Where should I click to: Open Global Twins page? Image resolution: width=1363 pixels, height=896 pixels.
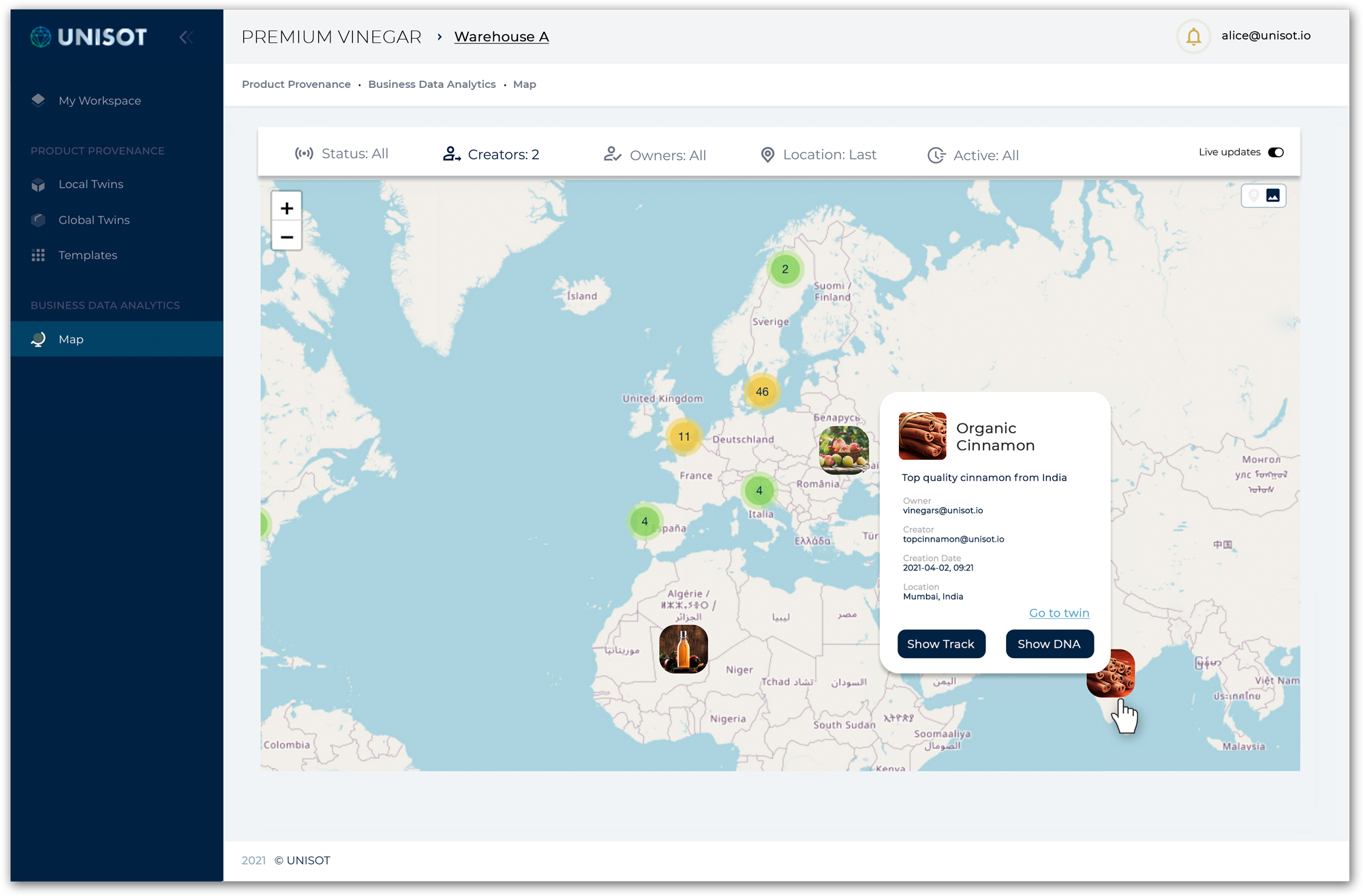coord(94,220)
